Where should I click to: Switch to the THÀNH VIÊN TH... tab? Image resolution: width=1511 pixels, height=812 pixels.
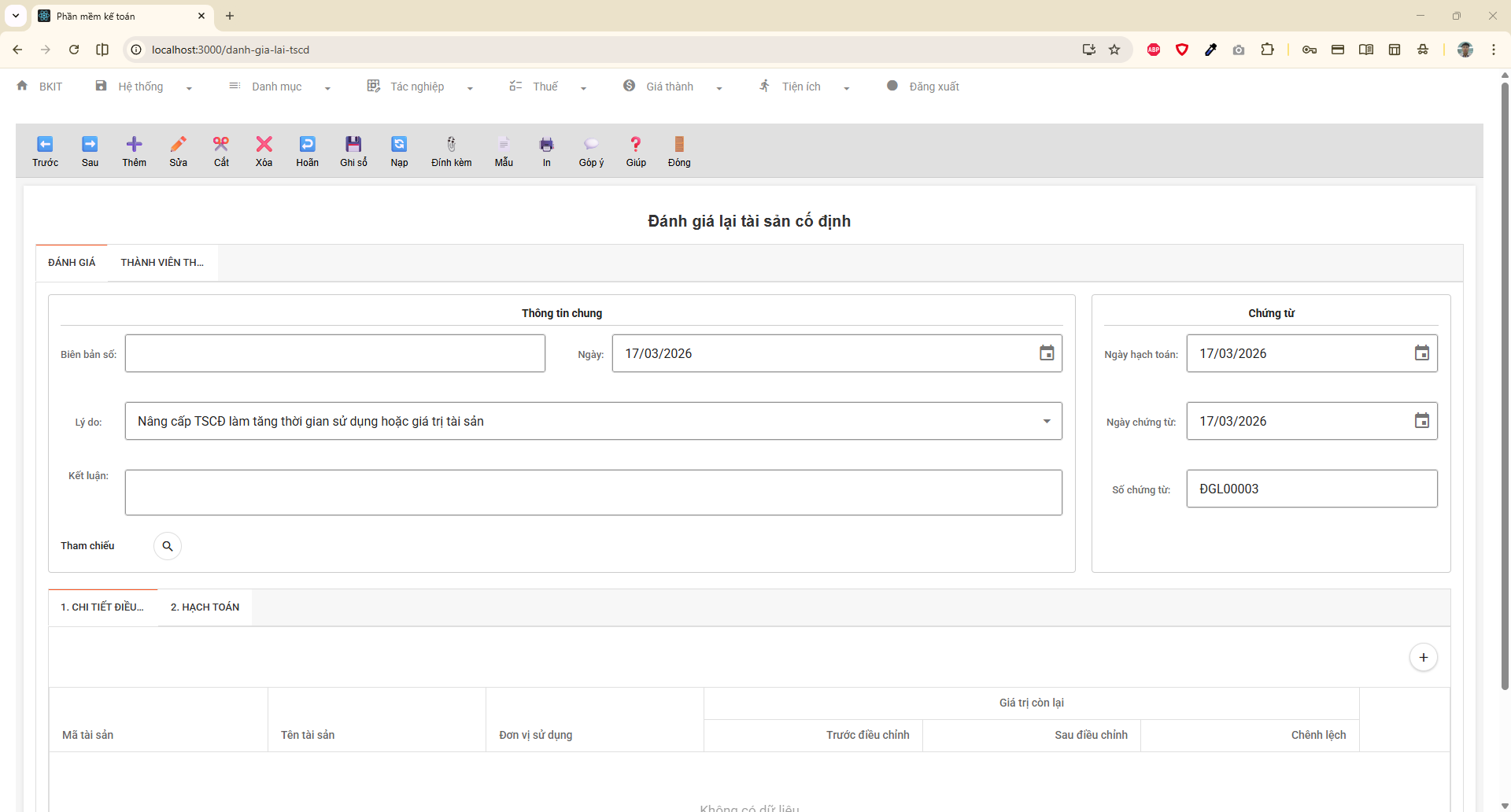[x=162, y=263]
